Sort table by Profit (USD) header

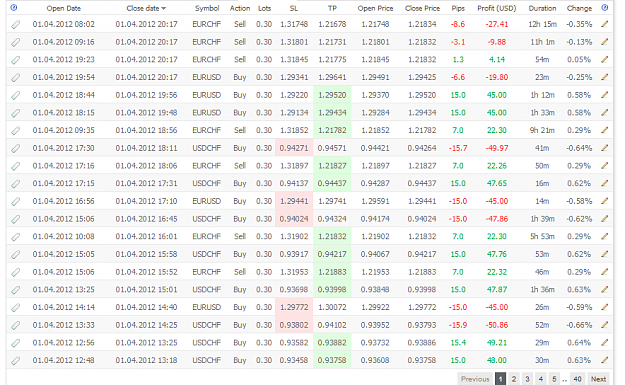(497, 8)
